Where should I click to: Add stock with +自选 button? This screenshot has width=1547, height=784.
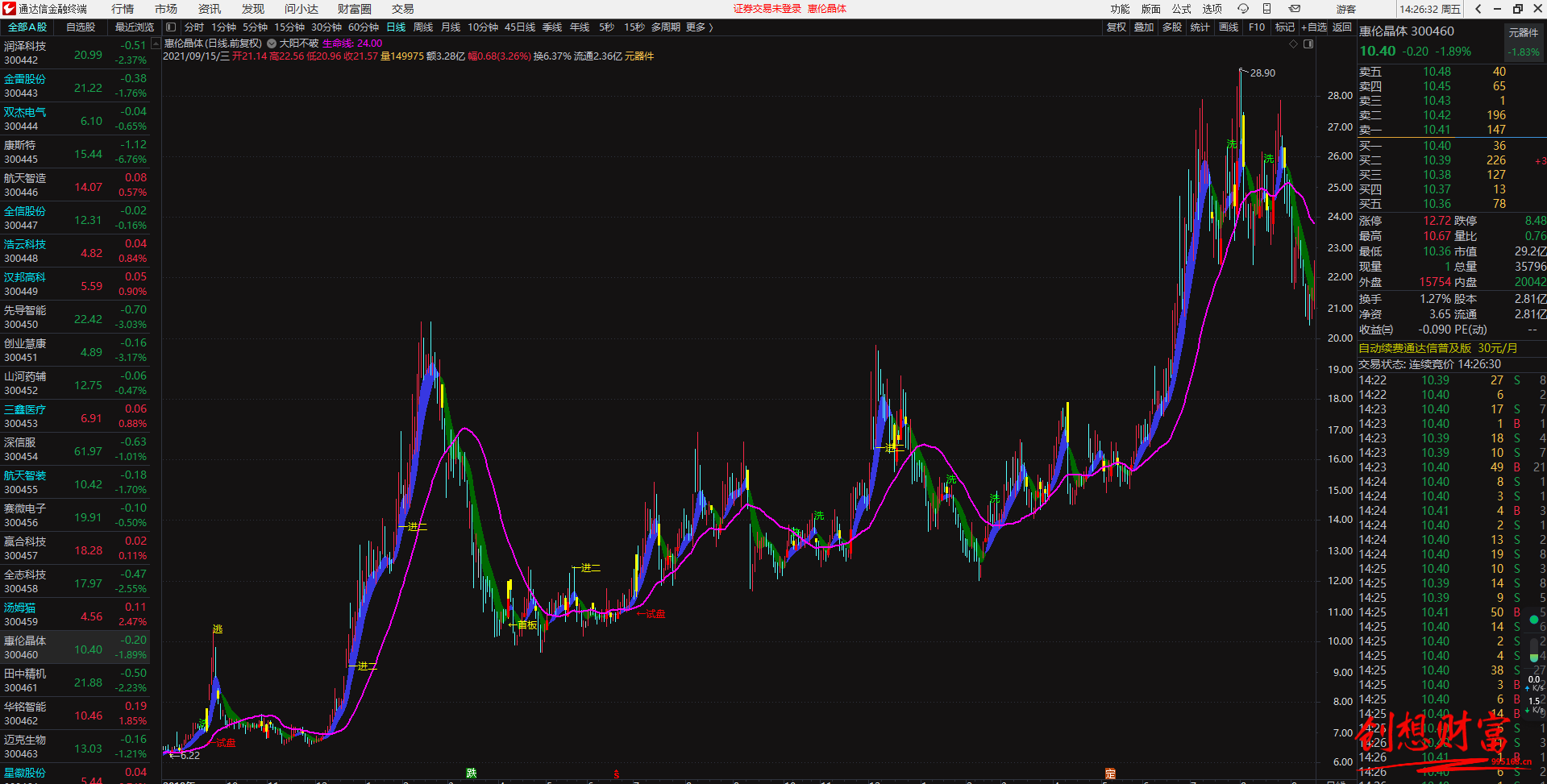(x=1314, y=27)
